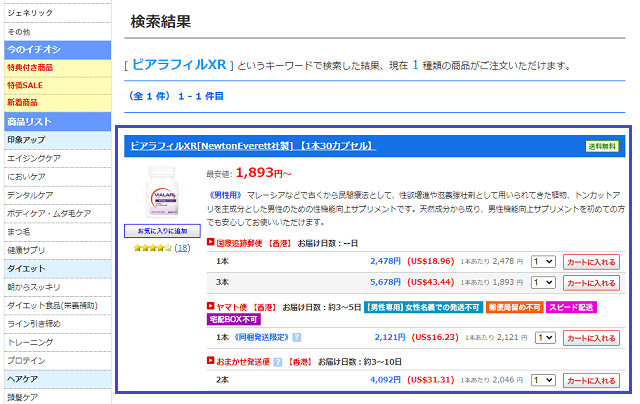Image resolution: width=640 pixels, height=404 pixels.
Task: Open the その他 sidebar category
Action: coord(58,32)
